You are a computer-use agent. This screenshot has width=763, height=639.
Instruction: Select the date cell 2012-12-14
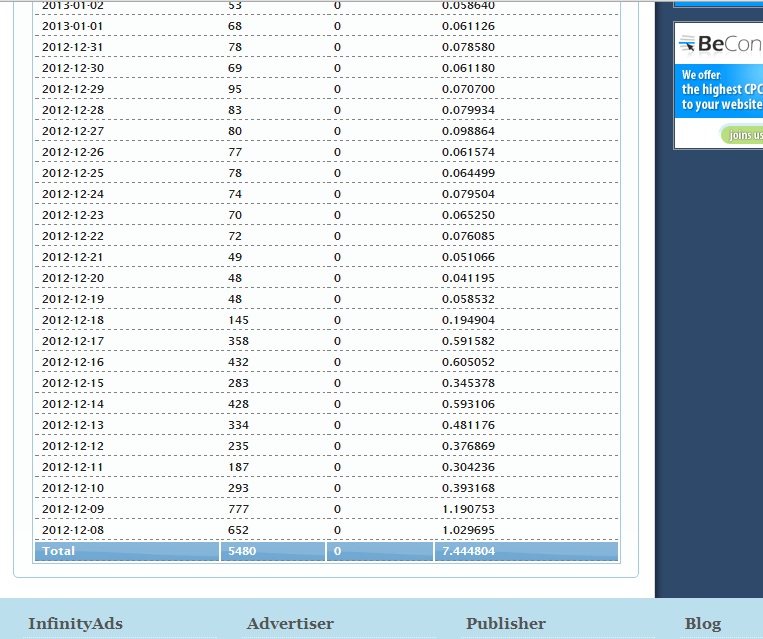[73, 404]
